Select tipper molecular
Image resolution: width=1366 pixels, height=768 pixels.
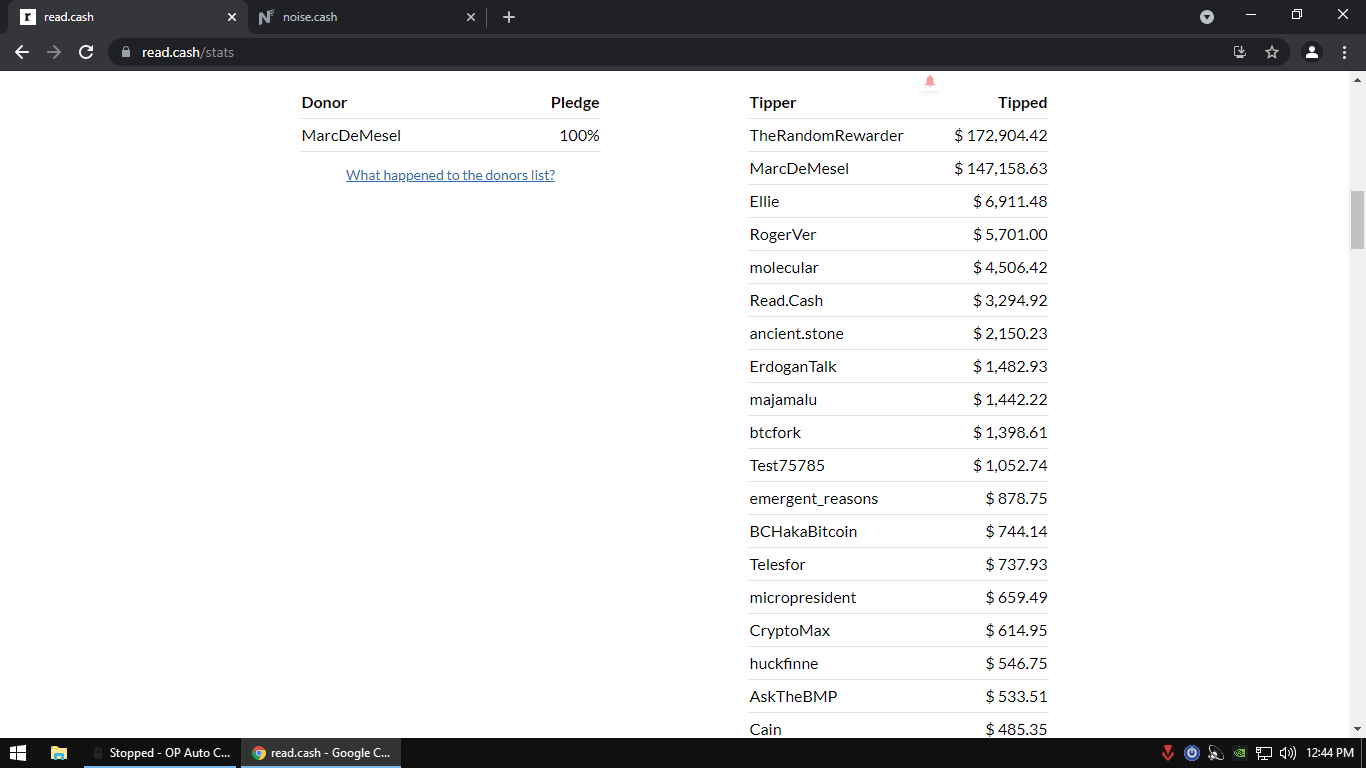click(784, 268)
